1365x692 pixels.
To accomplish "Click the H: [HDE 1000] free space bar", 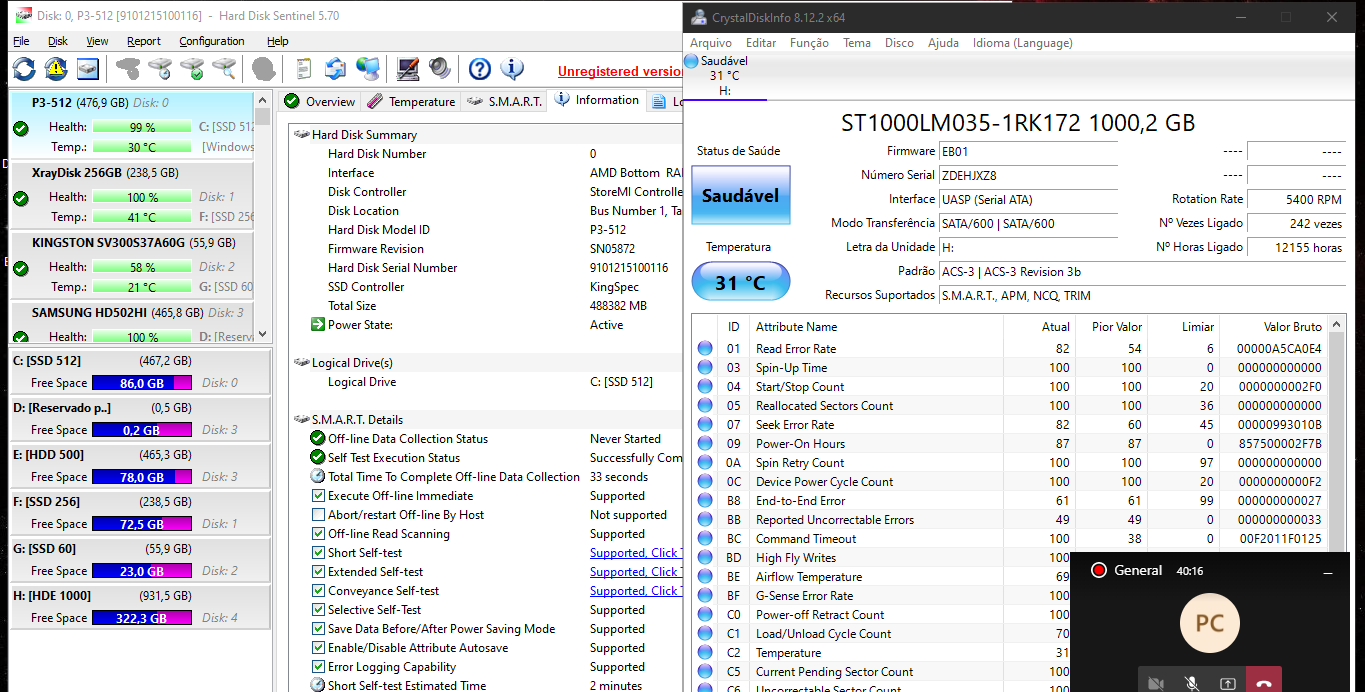I will point(141,618).
